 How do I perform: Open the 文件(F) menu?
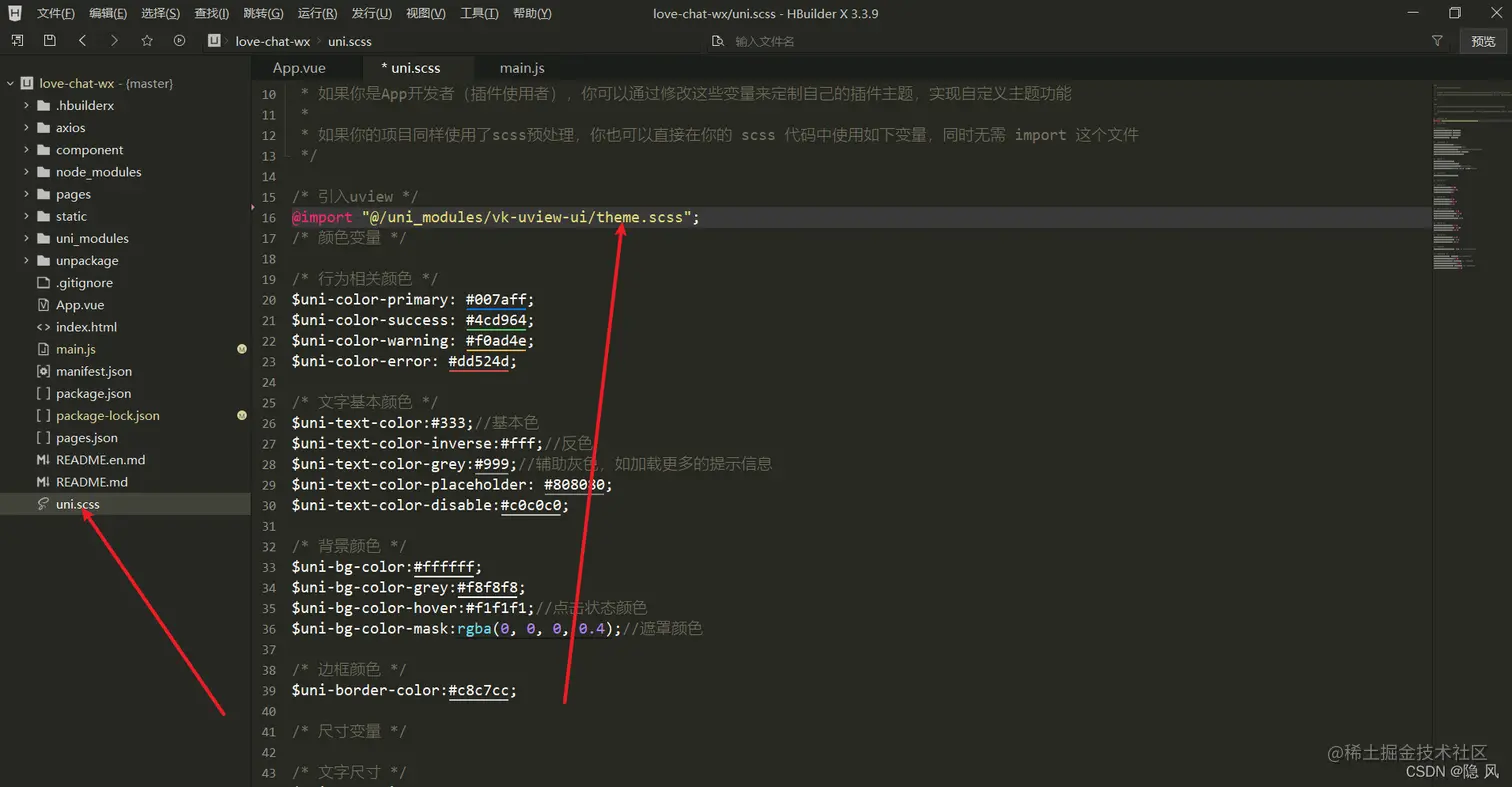pyautogui.click(x=56, y=13)
